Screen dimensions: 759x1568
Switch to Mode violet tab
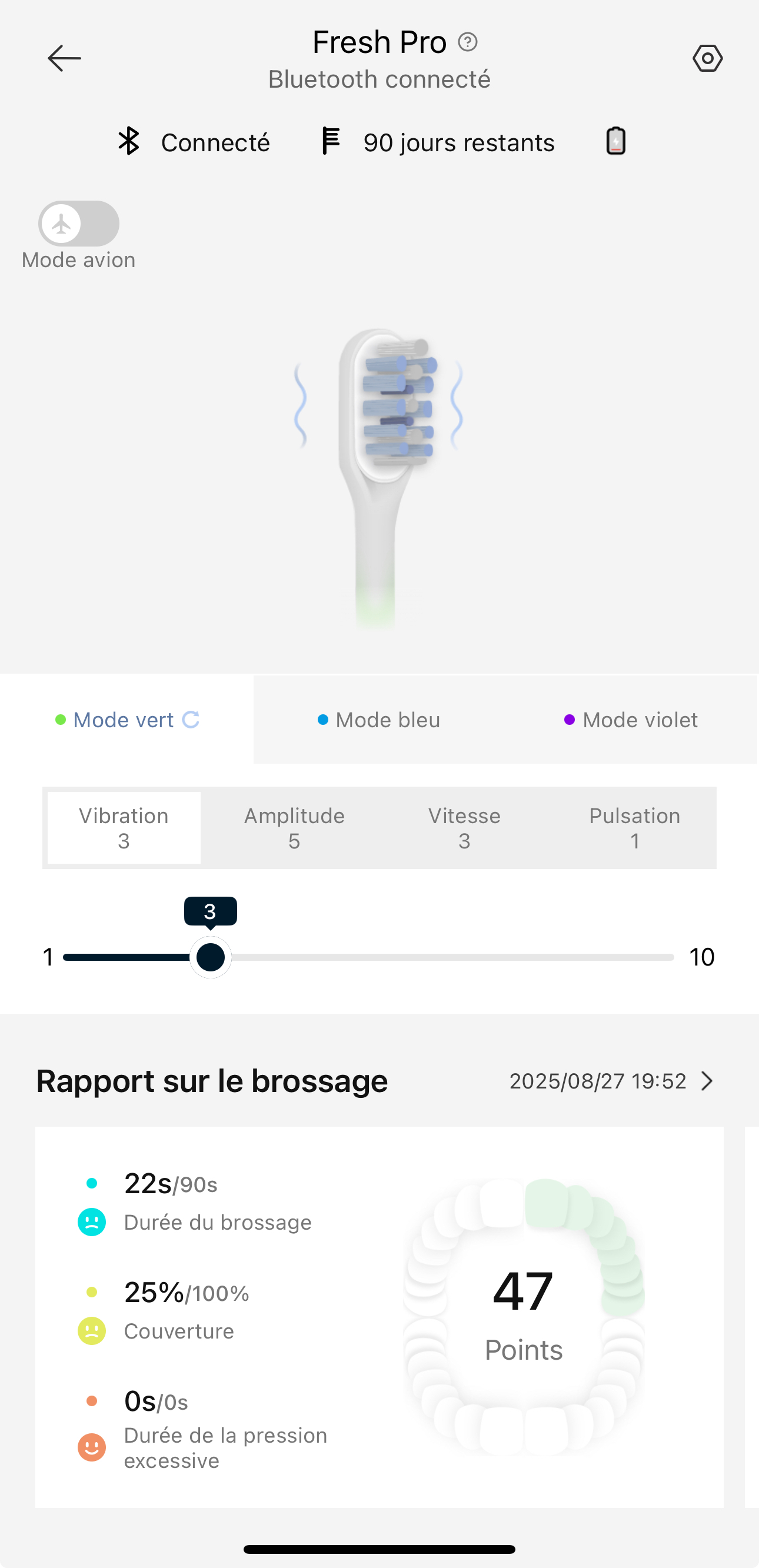pyautogui.click(x=631, y=720)
